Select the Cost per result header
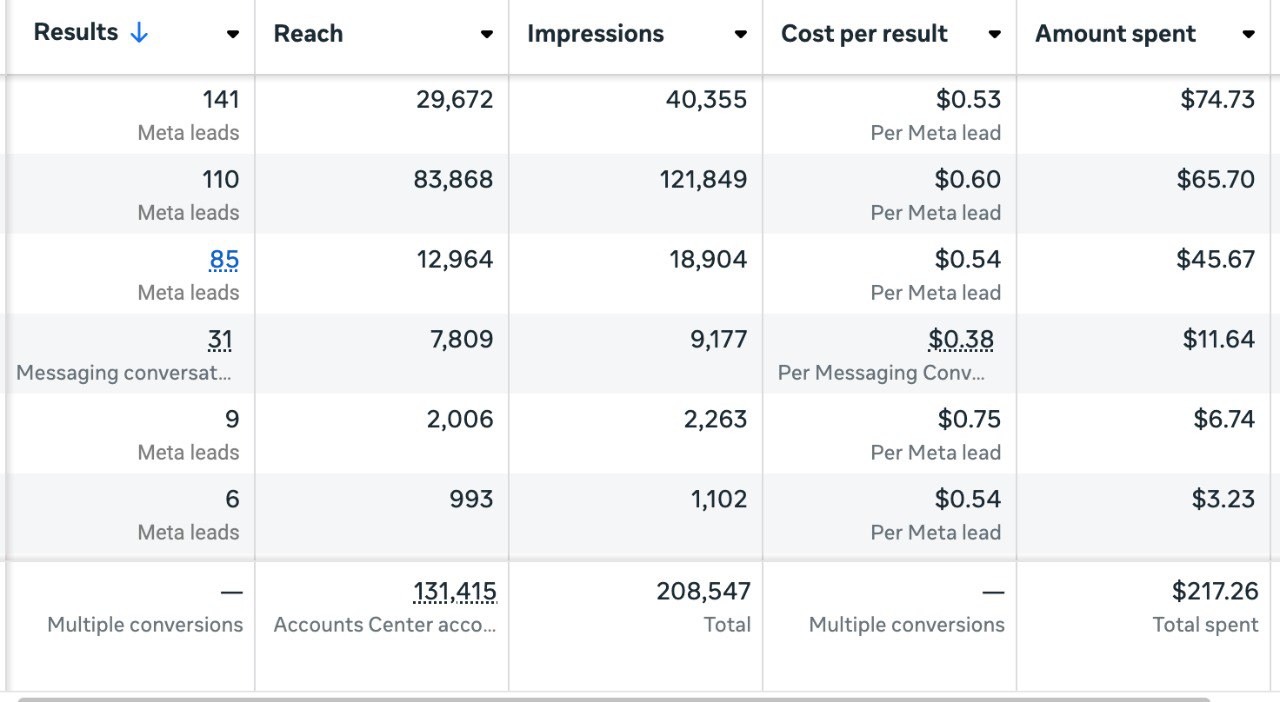Viewport: 1280px width, 702px height. click(x=864, y=34)
